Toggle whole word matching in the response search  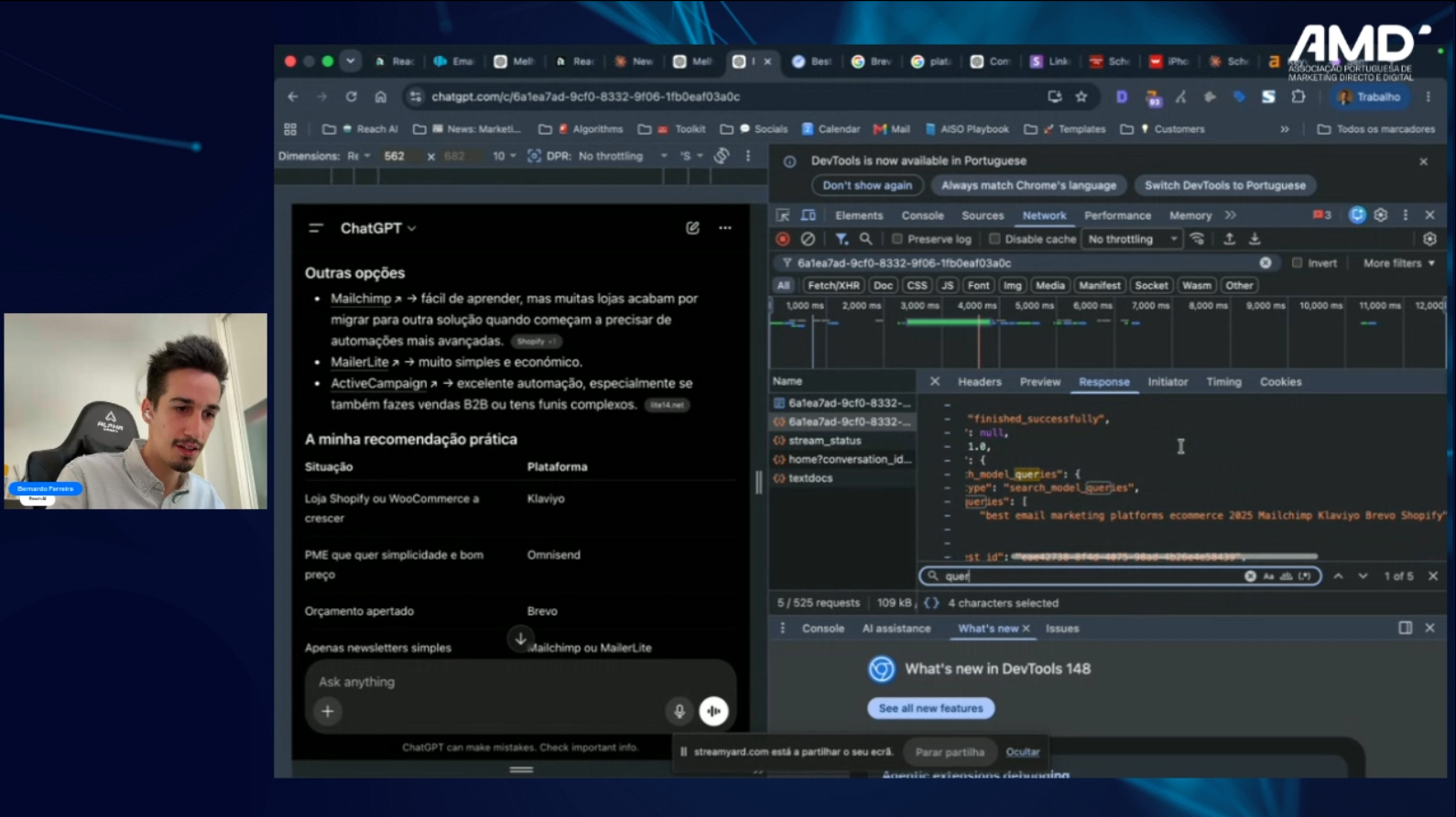pyautogui.click(x=1287, y=576)
